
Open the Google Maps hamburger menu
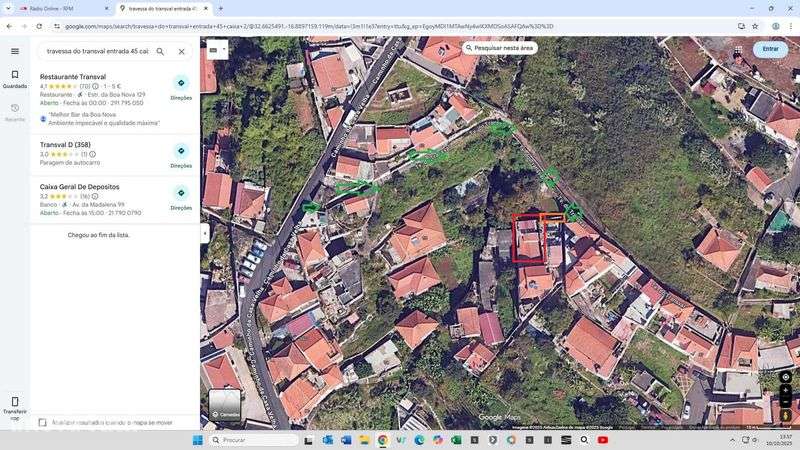pos(15,51)
